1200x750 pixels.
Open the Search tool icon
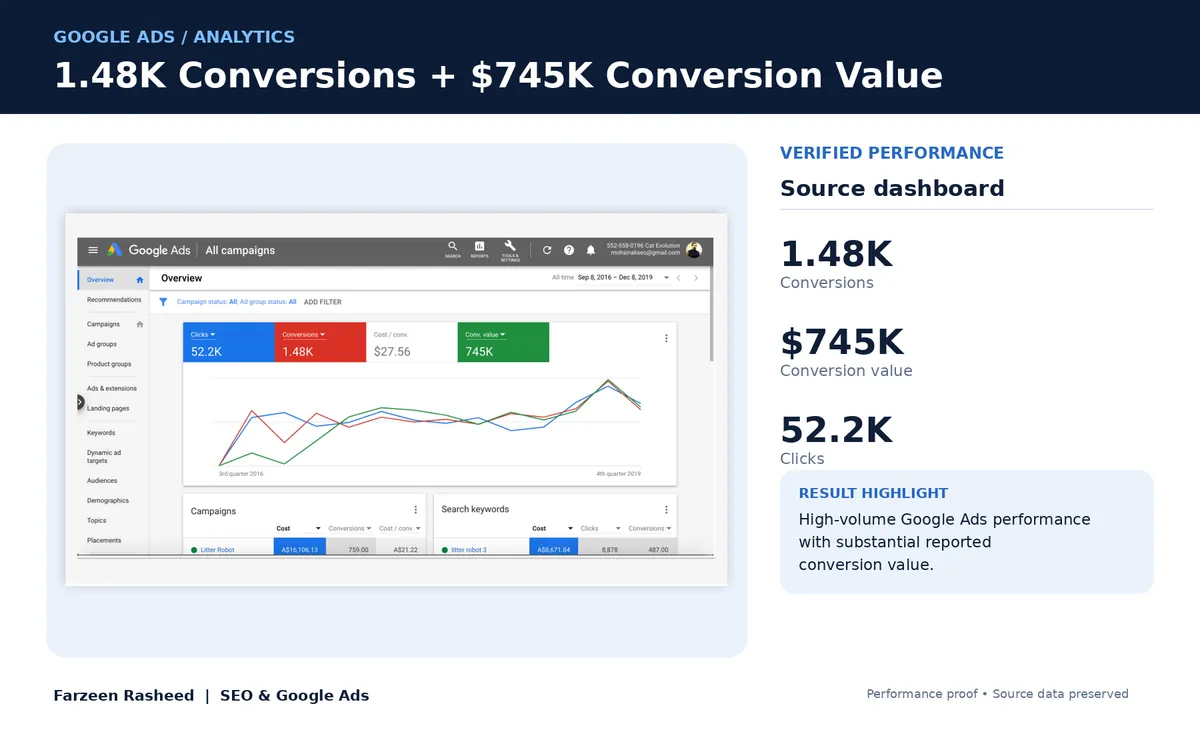coord(453,249)
